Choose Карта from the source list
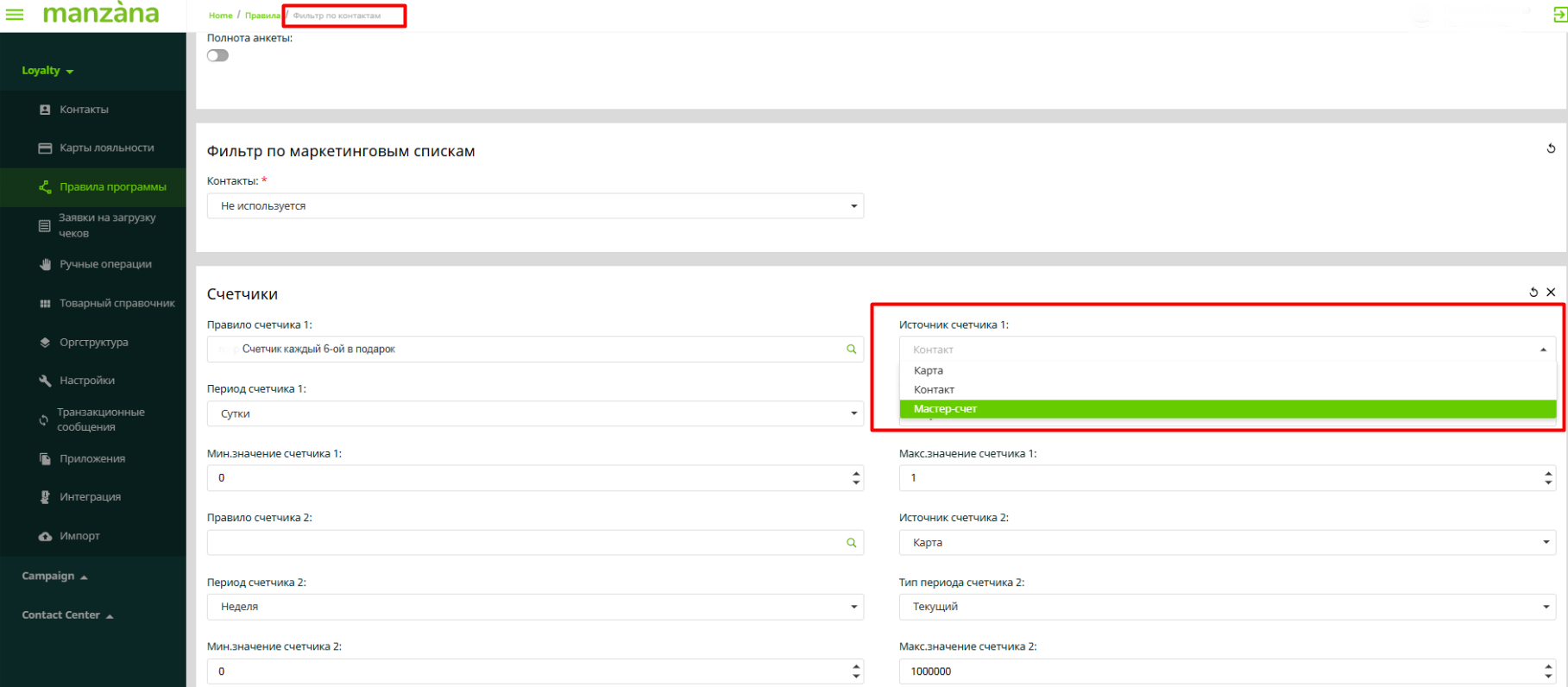Viewport: 1568px width, 687px height. click(x=929, y=370)
